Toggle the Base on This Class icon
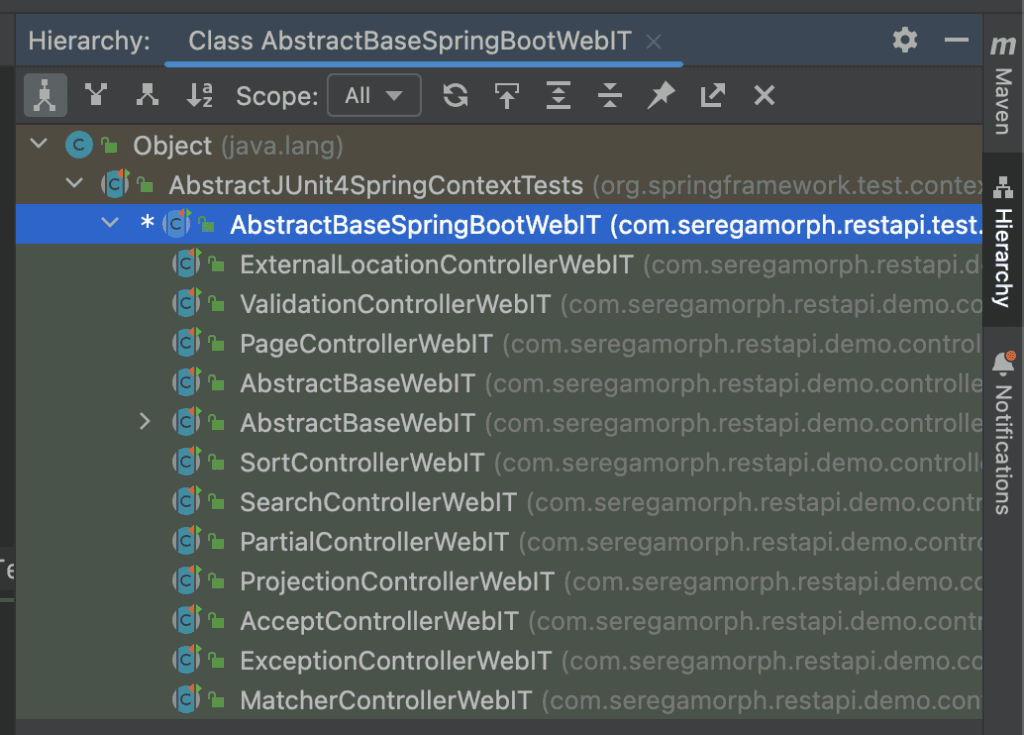The height and width of the screenshot is (735, 1024). tap(508, 95)
